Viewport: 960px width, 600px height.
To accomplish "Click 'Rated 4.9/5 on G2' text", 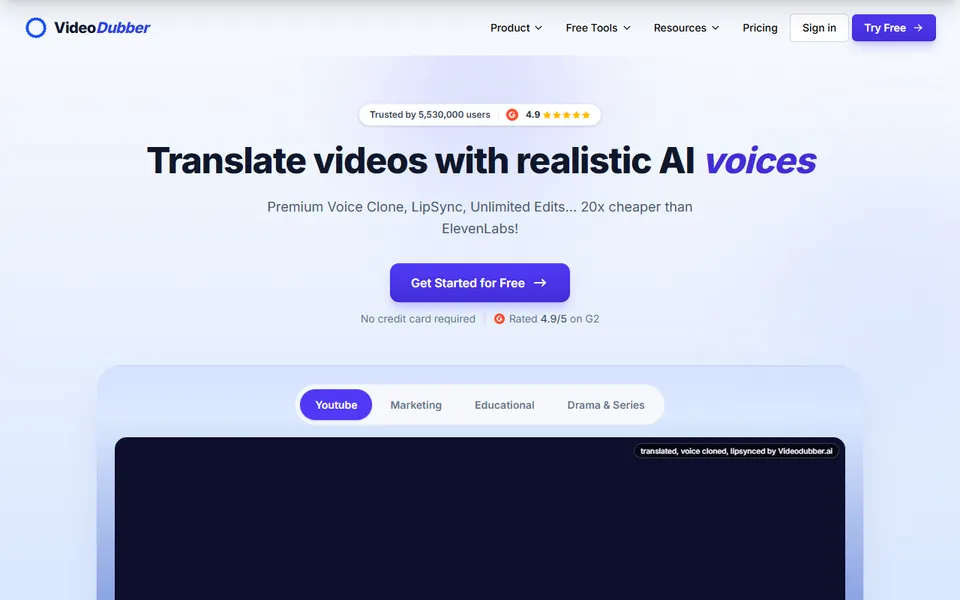I will (x=554, y=318).
